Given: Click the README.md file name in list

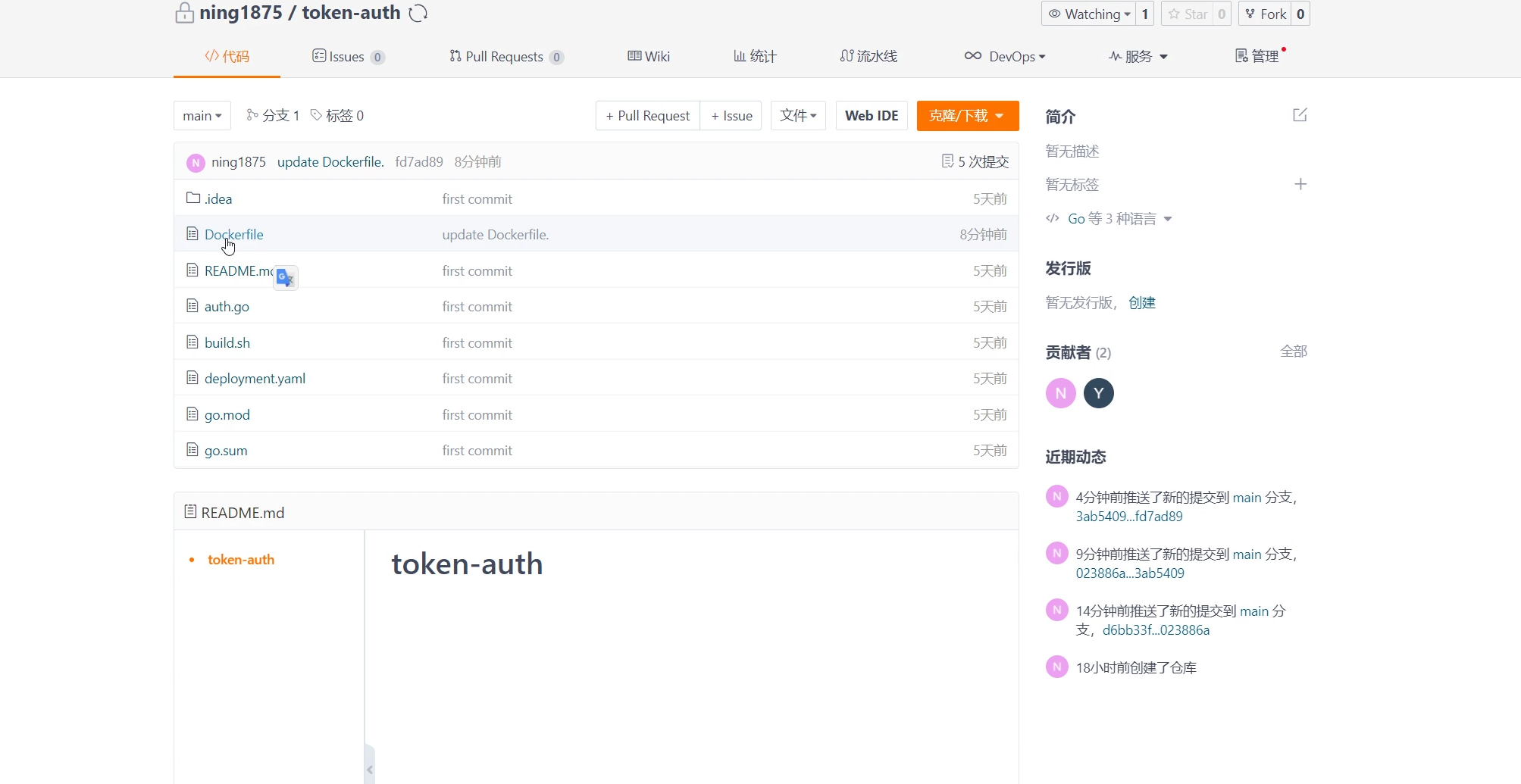Looking at the screenshot, I should pos(239,270).
